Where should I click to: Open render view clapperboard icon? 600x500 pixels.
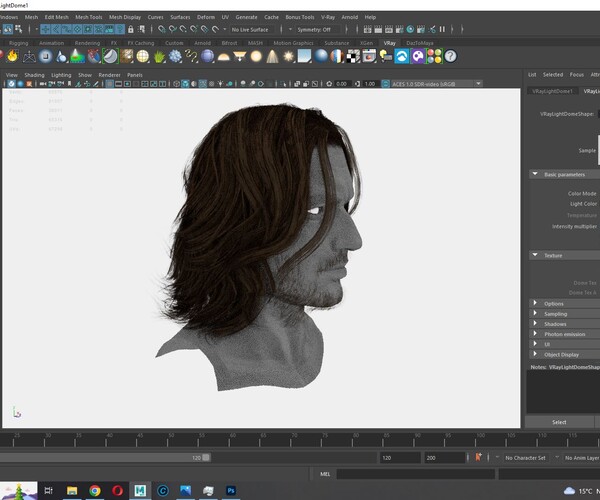click(367, 29)
